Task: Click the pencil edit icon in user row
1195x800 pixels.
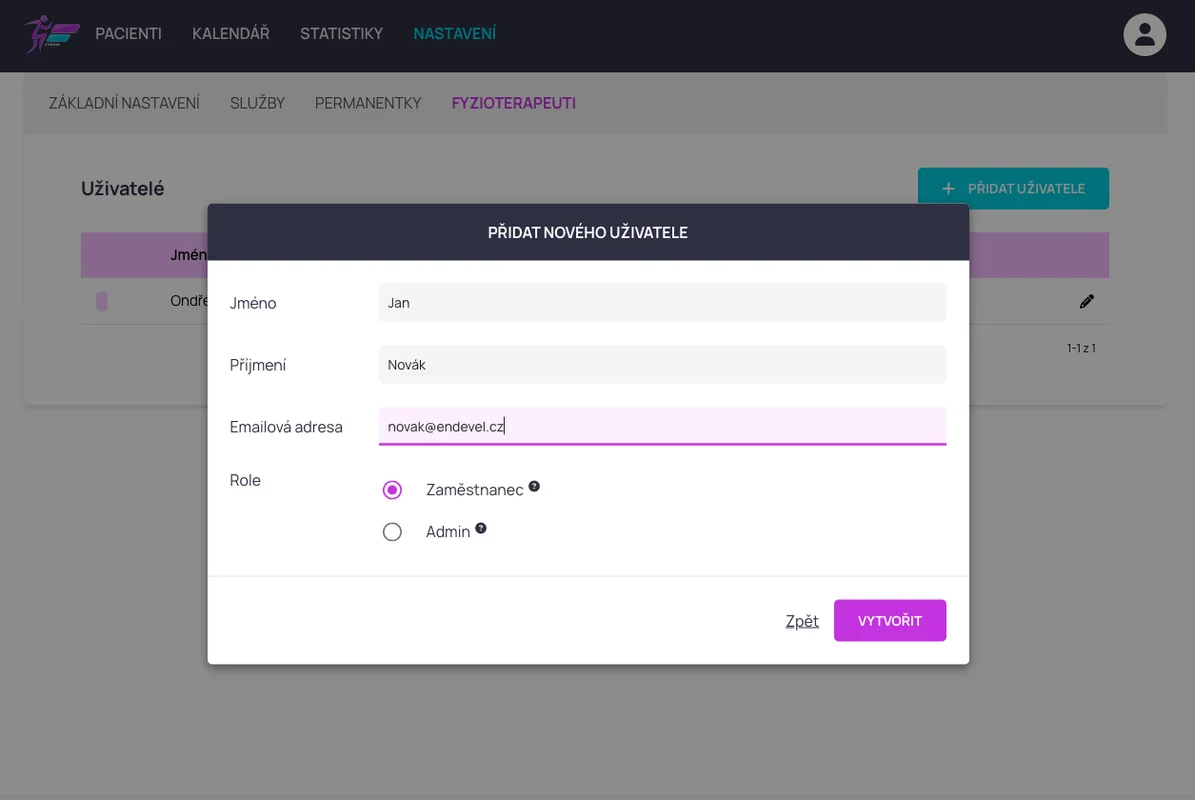Action: click(1086, 301)
